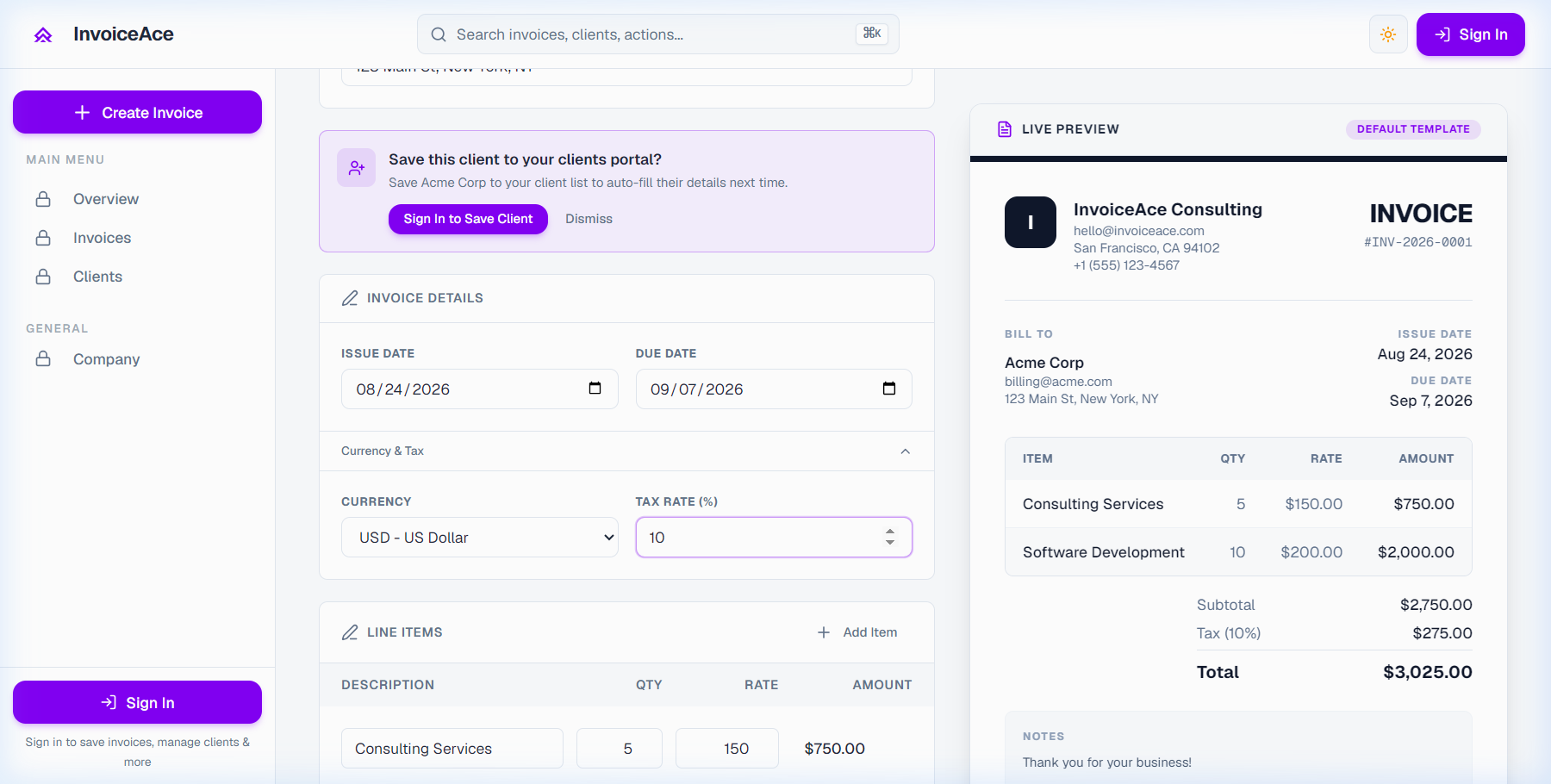Click the lock icon beside Clients
This screenshot has width=1551, height=784.
pos(43,277)
